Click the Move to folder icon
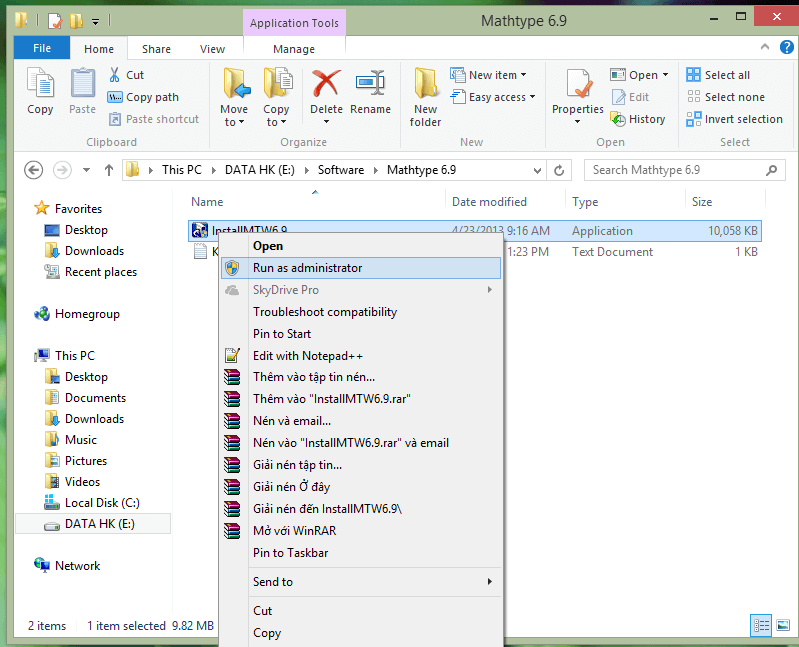Screen dimensions: 799x647 coord(236,83)
